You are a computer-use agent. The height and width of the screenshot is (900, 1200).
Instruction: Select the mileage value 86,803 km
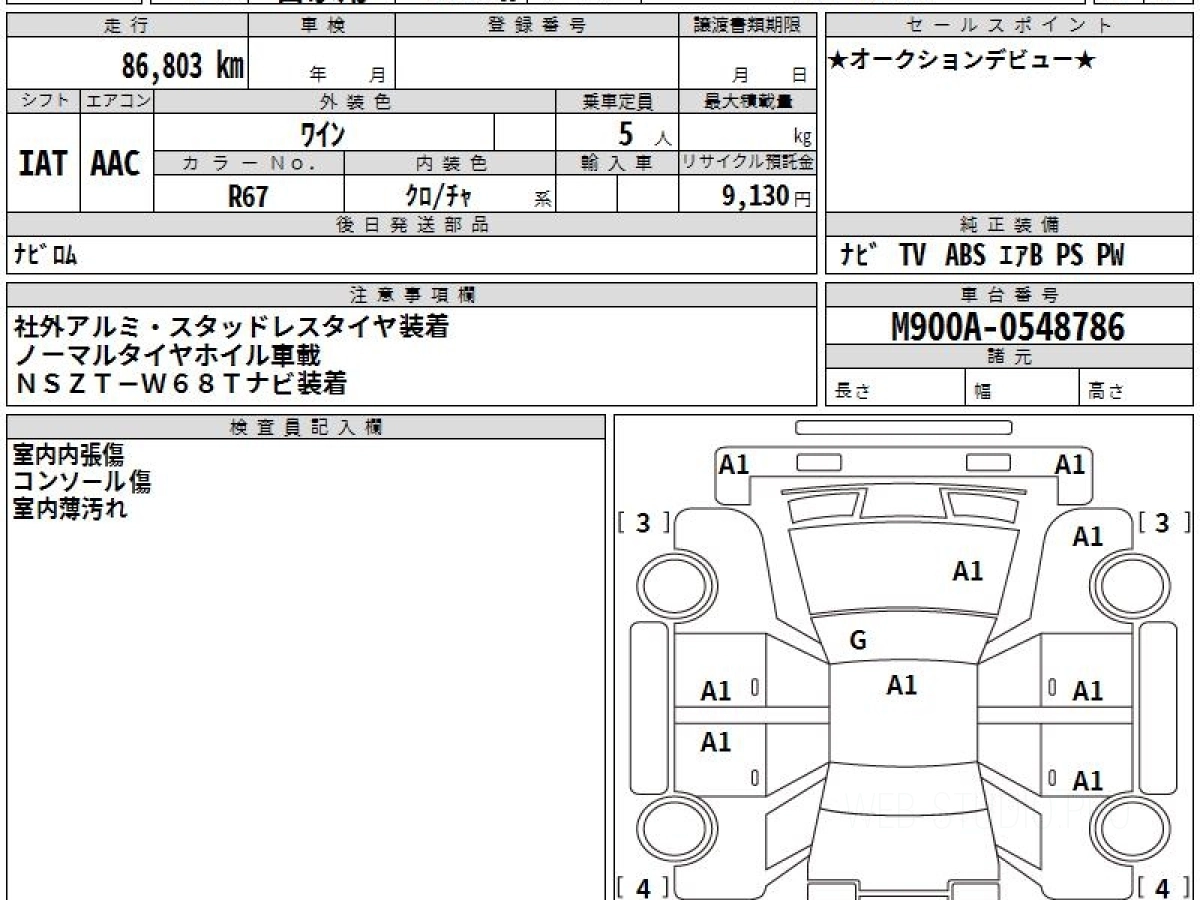pos(183,66)
